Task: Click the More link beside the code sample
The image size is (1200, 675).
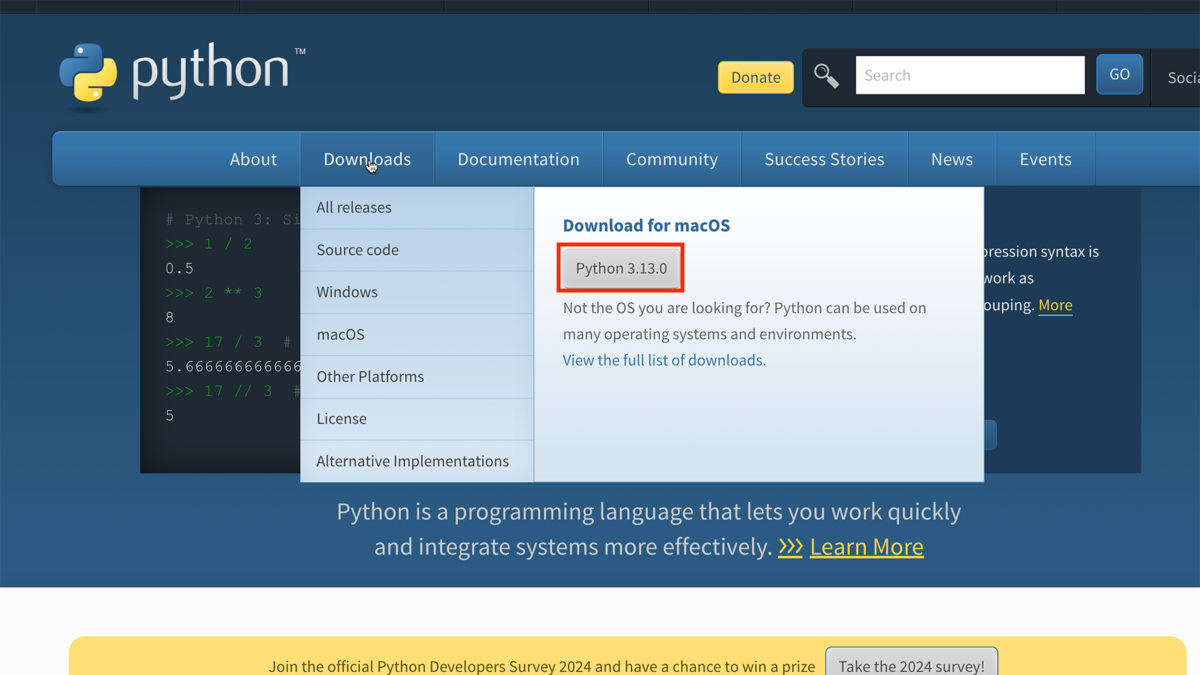Action: pos(1055,305)
